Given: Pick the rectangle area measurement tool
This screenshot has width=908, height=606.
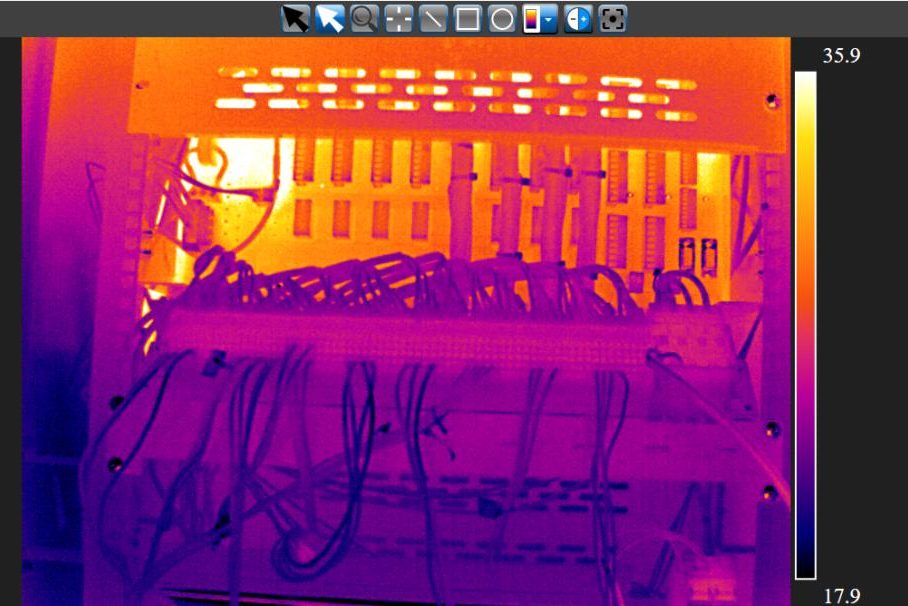Looking at the screenshot, I should click(468, 19).
